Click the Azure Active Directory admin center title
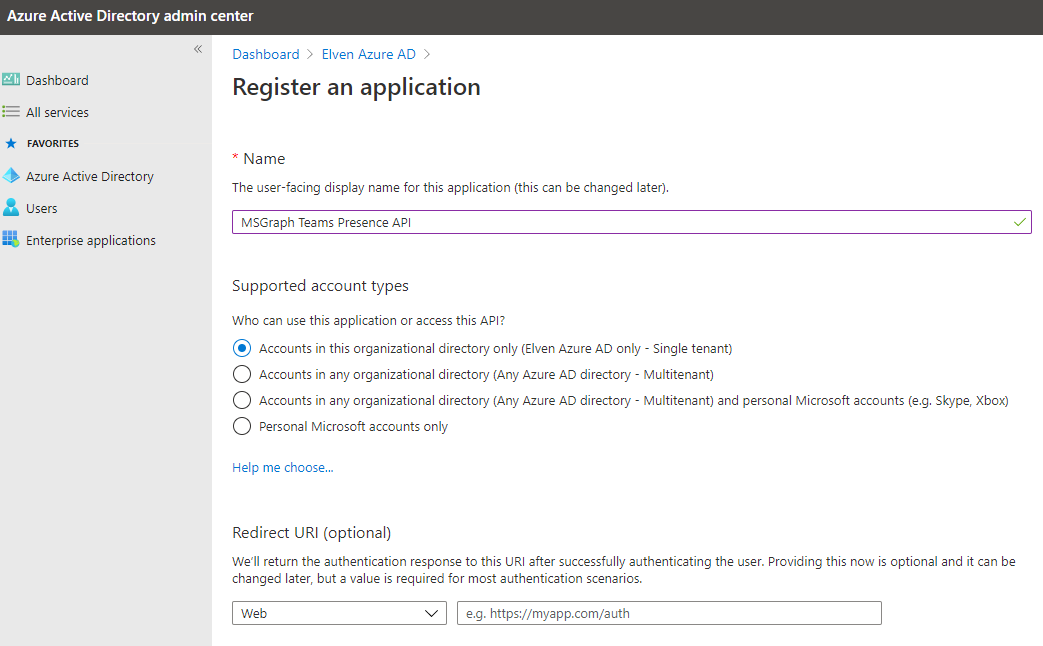Image resolution: width=1043 pixels, height=646 pixels. click(x=130, y=16)
